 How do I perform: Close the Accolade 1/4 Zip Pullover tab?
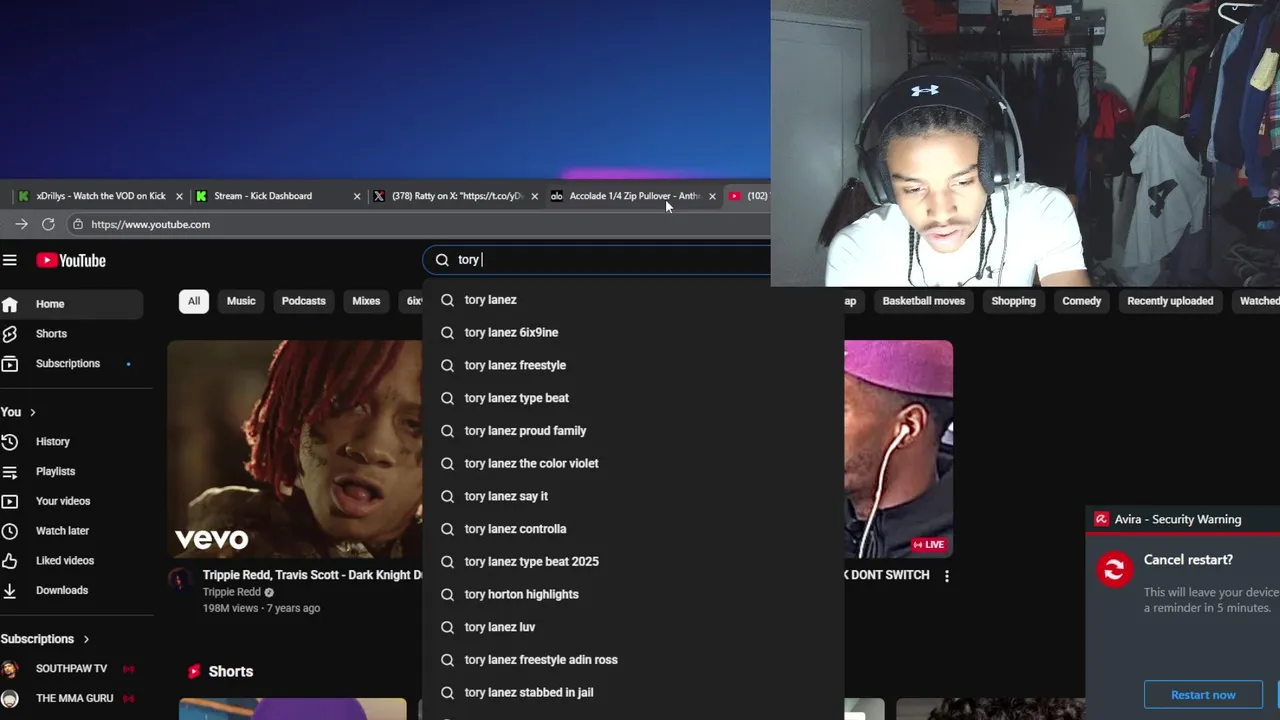pos(712,196)
